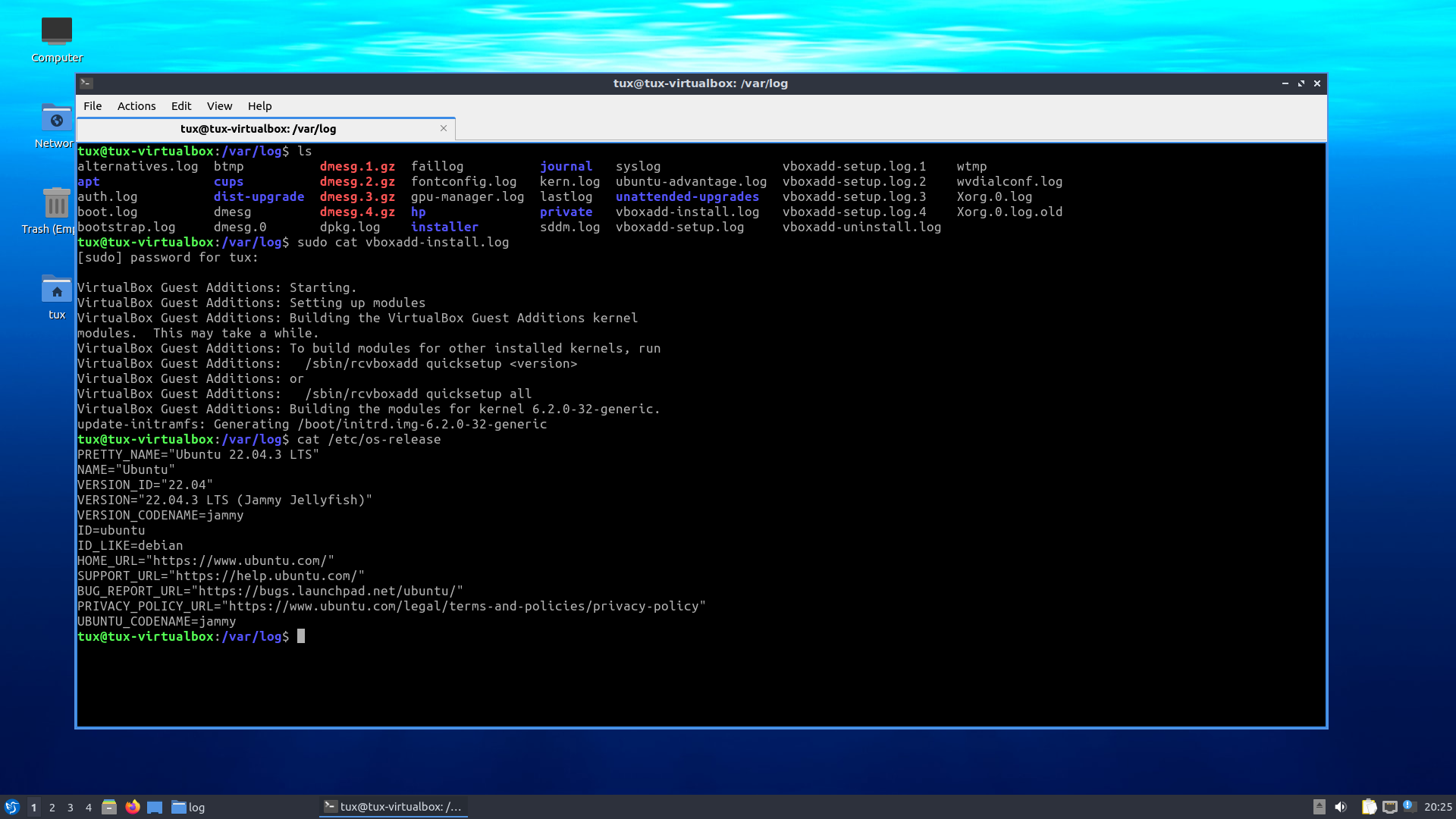Screen dimensions: 1456x819
Task: Click 'dist-upgrade' directory in ls output
Action: point(259,196)
